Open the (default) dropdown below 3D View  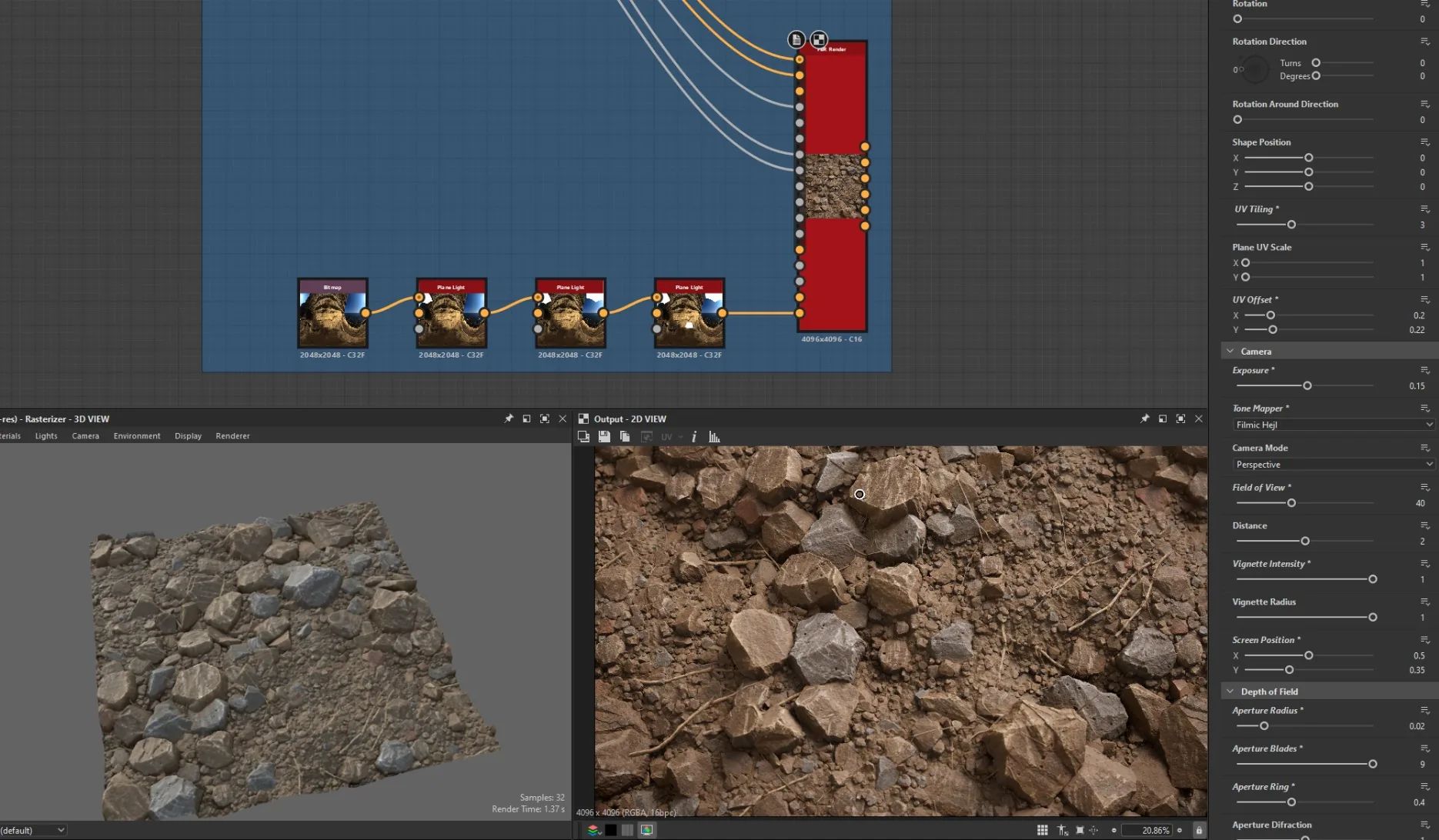[x=32, y=830]
